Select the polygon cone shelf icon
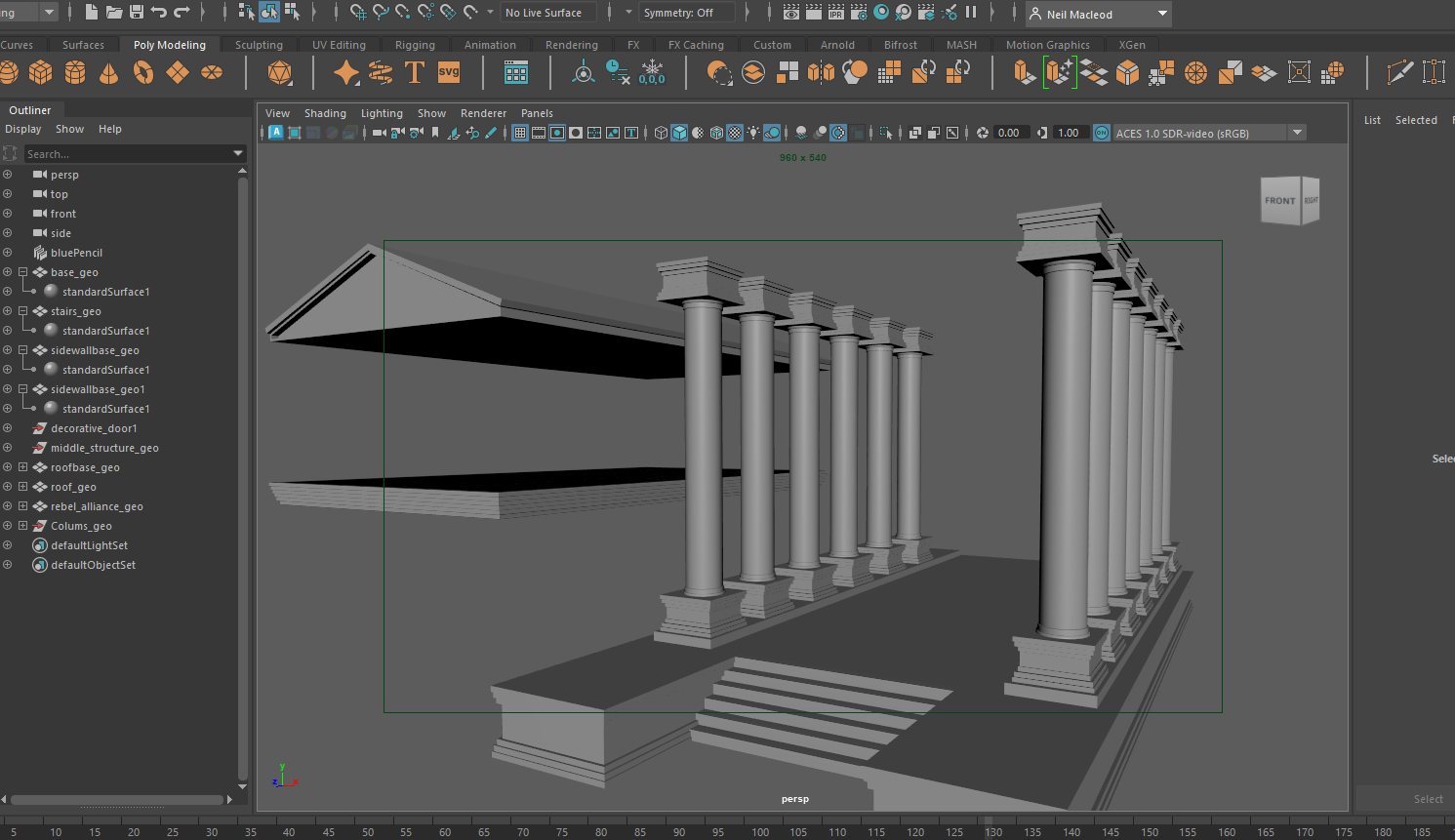The image size is (1455, 840). tap(109, 72)
